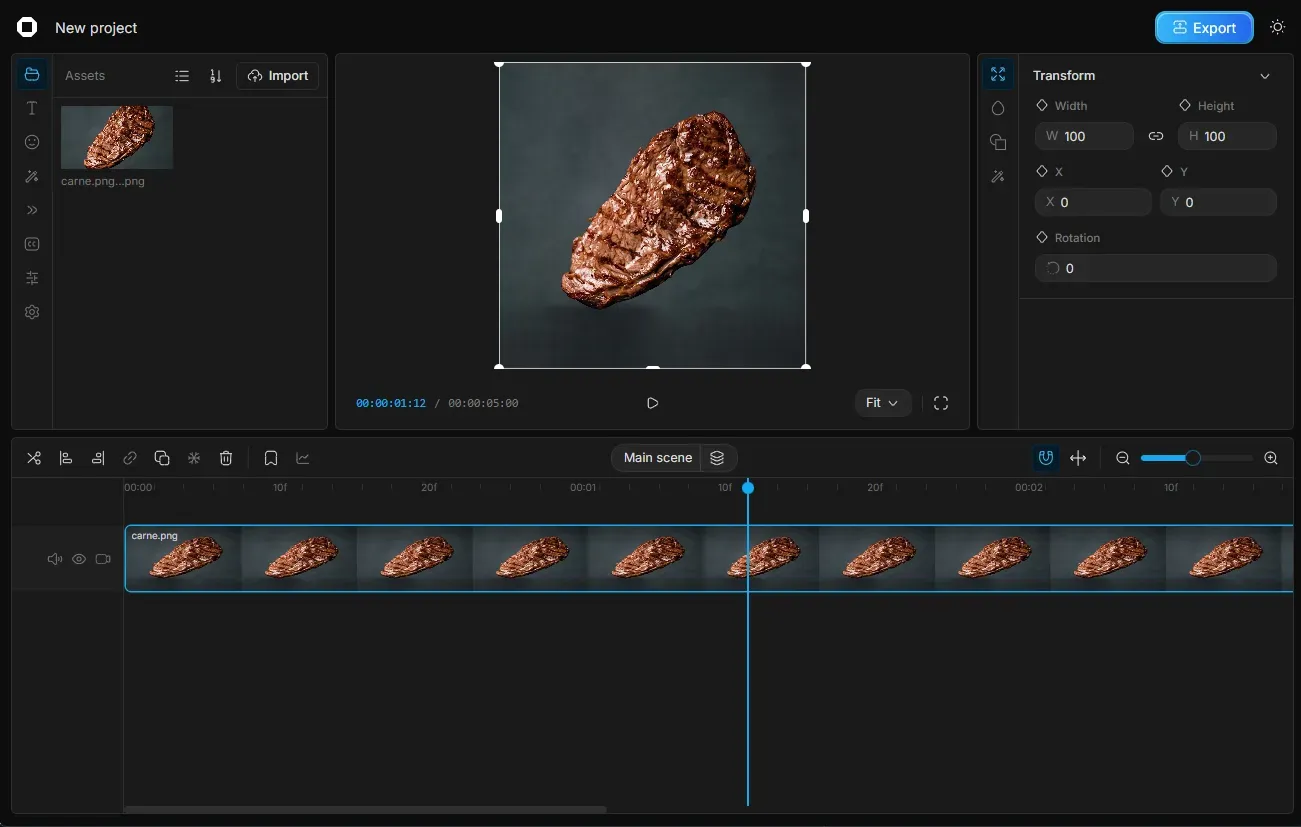Open the effects magic wand in left sidebar

pyautogui.click(x=32, y=176)
